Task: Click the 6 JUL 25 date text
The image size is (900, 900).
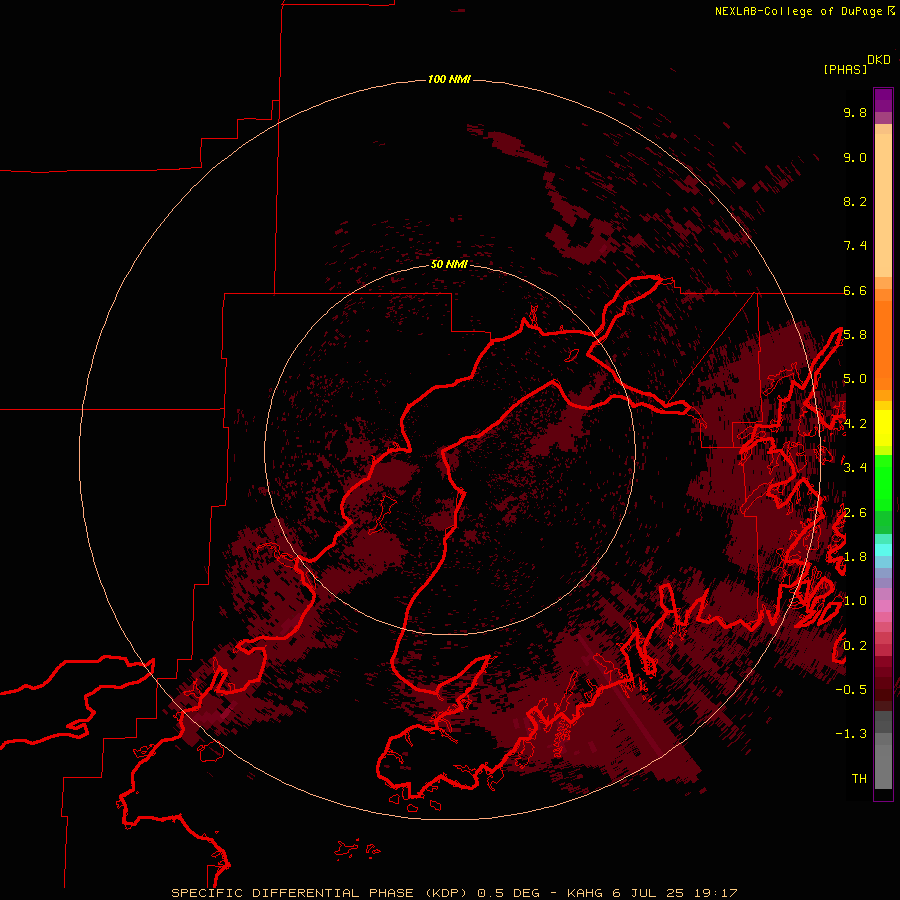Action: click(648, 893)
